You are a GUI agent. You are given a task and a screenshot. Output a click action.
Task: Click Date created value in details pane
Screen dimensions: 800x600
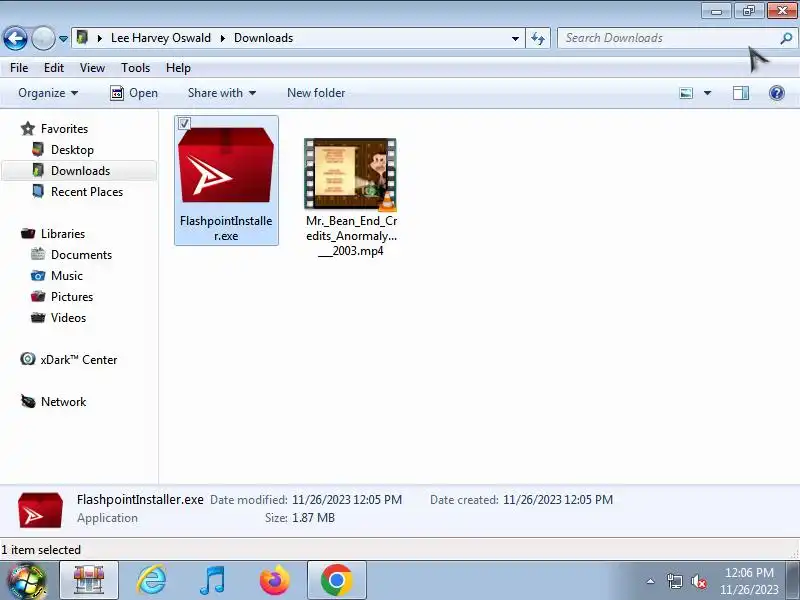[x=558, y=499]
